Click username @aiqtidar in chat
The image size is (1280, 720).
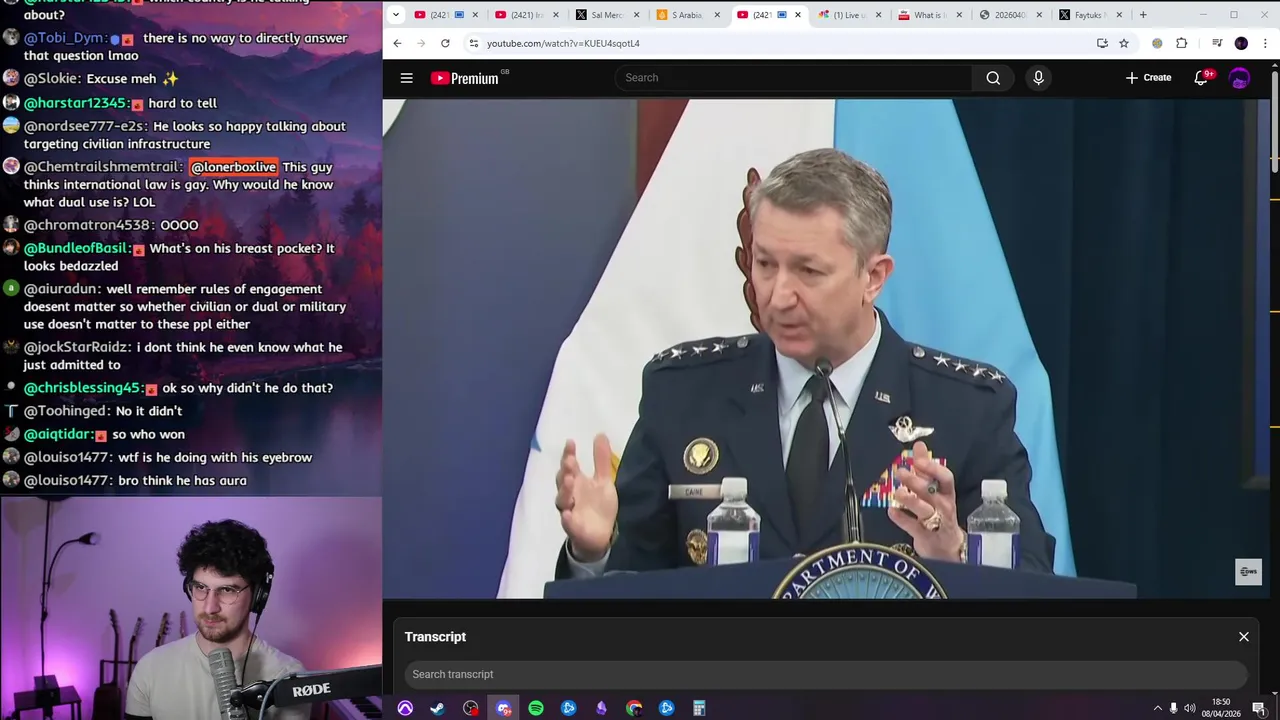(x=59, y=434)
